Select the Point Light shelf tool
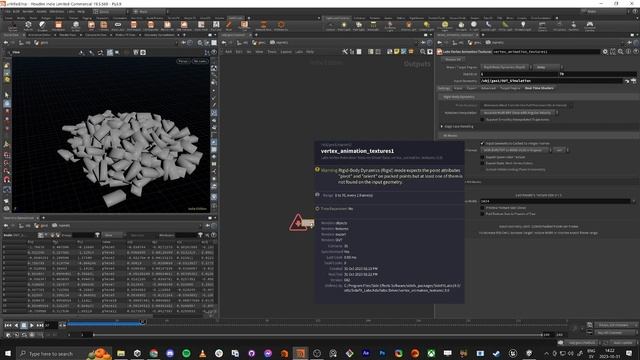 (344, 26)
